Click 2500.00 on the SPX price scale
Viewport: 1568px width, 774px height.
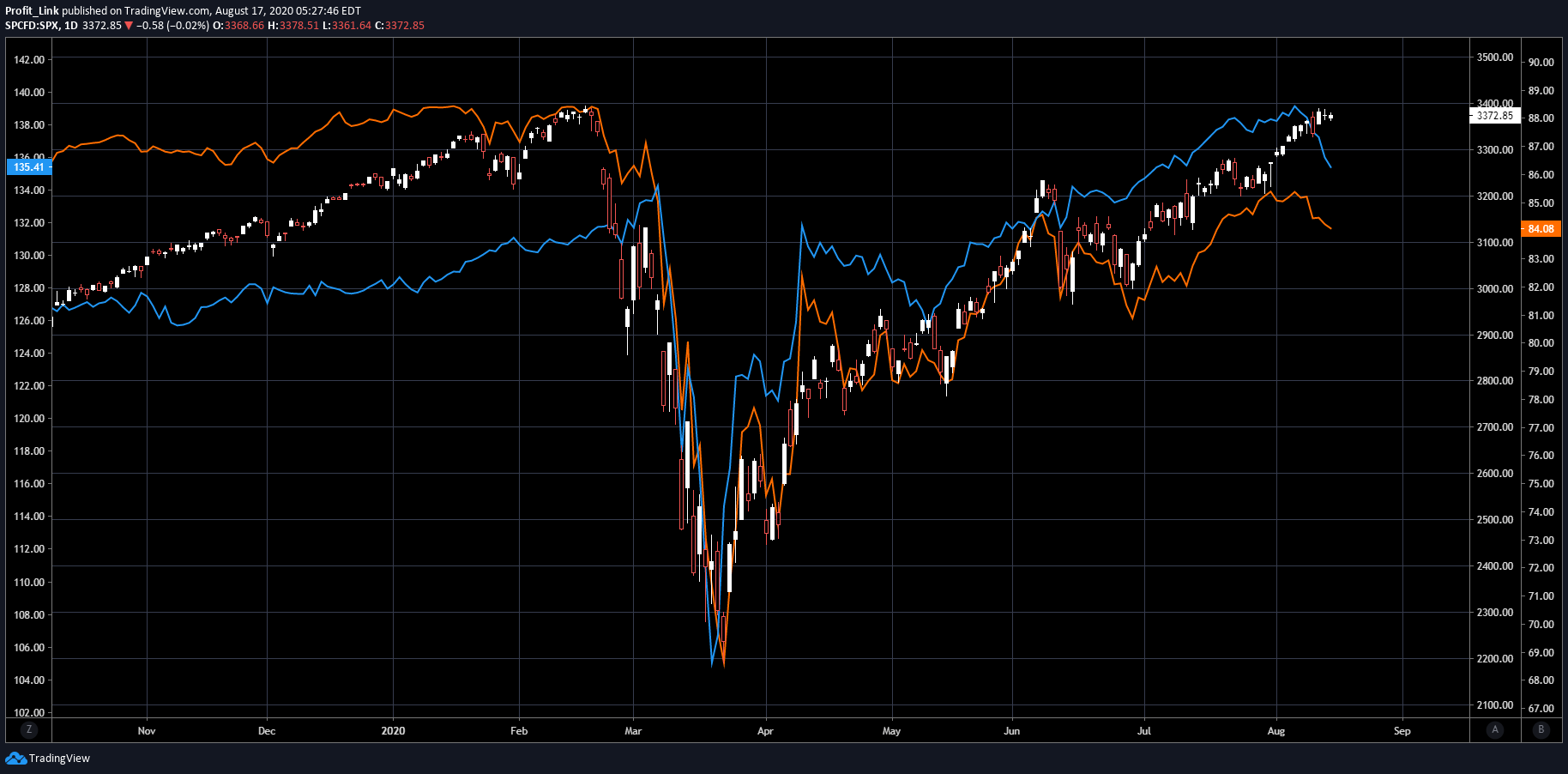1495,520
